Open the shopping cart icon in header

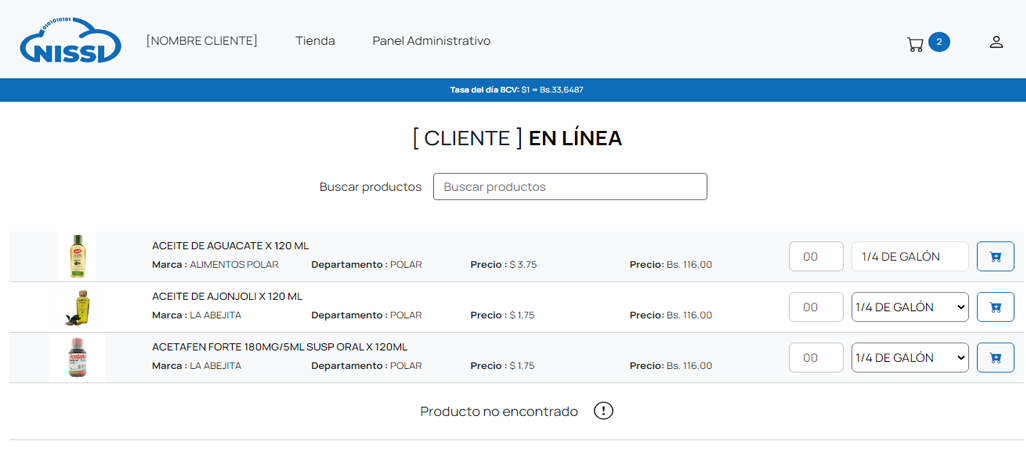pos(915,43)
